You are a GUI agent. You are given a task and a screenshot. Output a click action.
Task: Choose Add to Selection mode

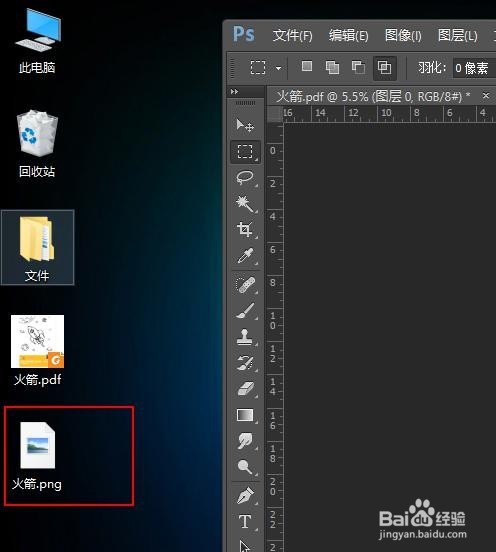coord(332,67)
